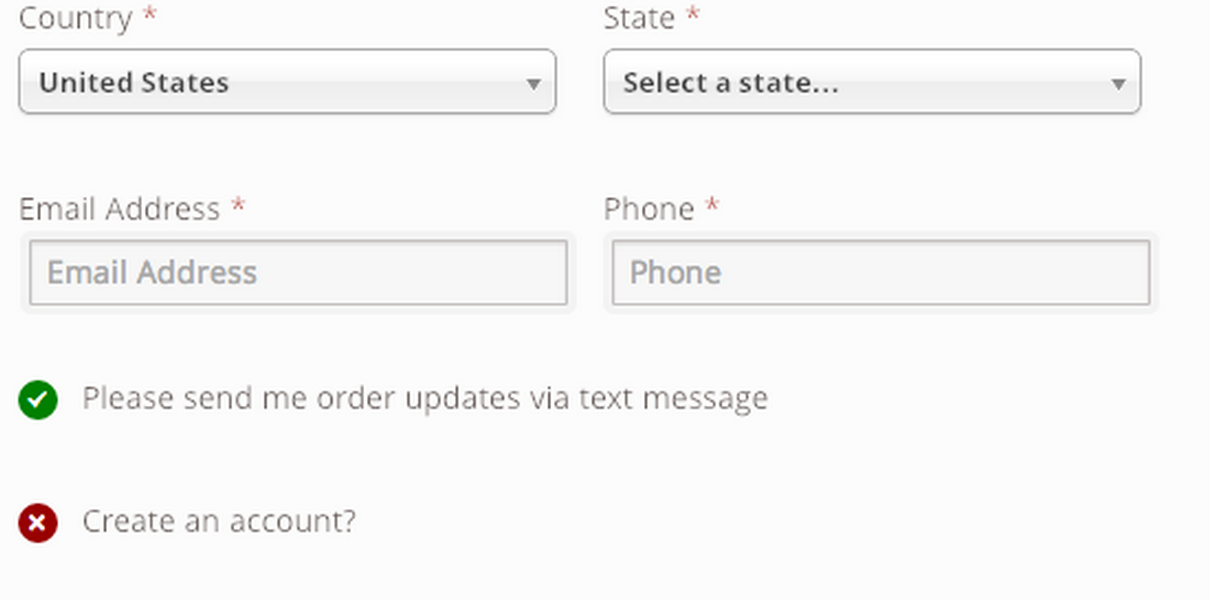Screen dimensions: 1218x610
Task: Click the Phone field label
Action: coord(649,209)
